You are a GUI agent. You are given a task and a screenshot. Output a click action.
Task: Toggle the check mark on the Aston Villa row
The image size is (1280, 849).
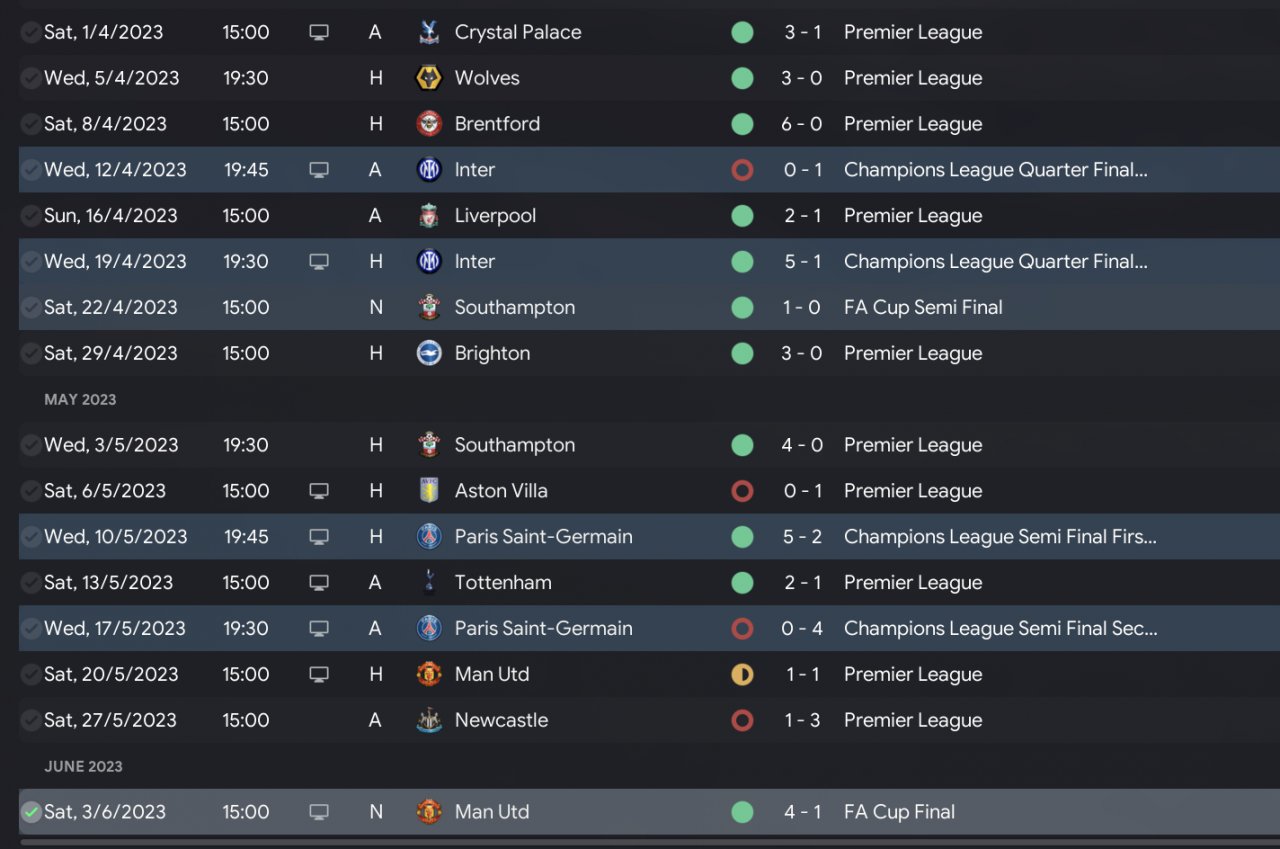point(31,491)
